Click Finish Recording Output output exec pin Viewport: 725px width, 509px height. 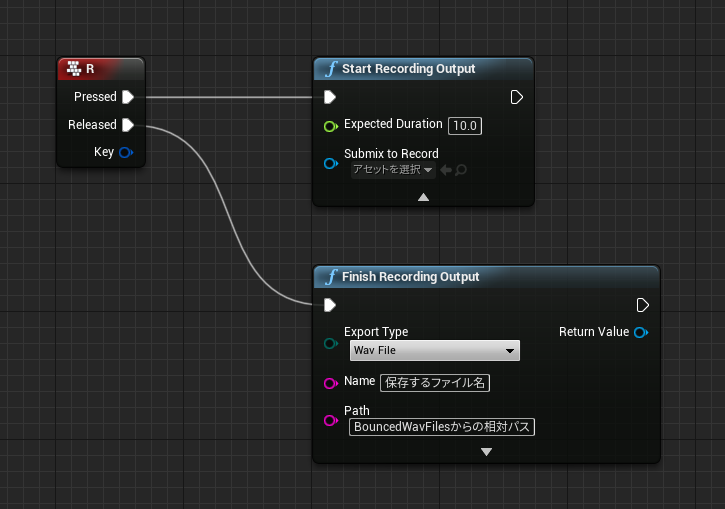click(x=643, y=305)
